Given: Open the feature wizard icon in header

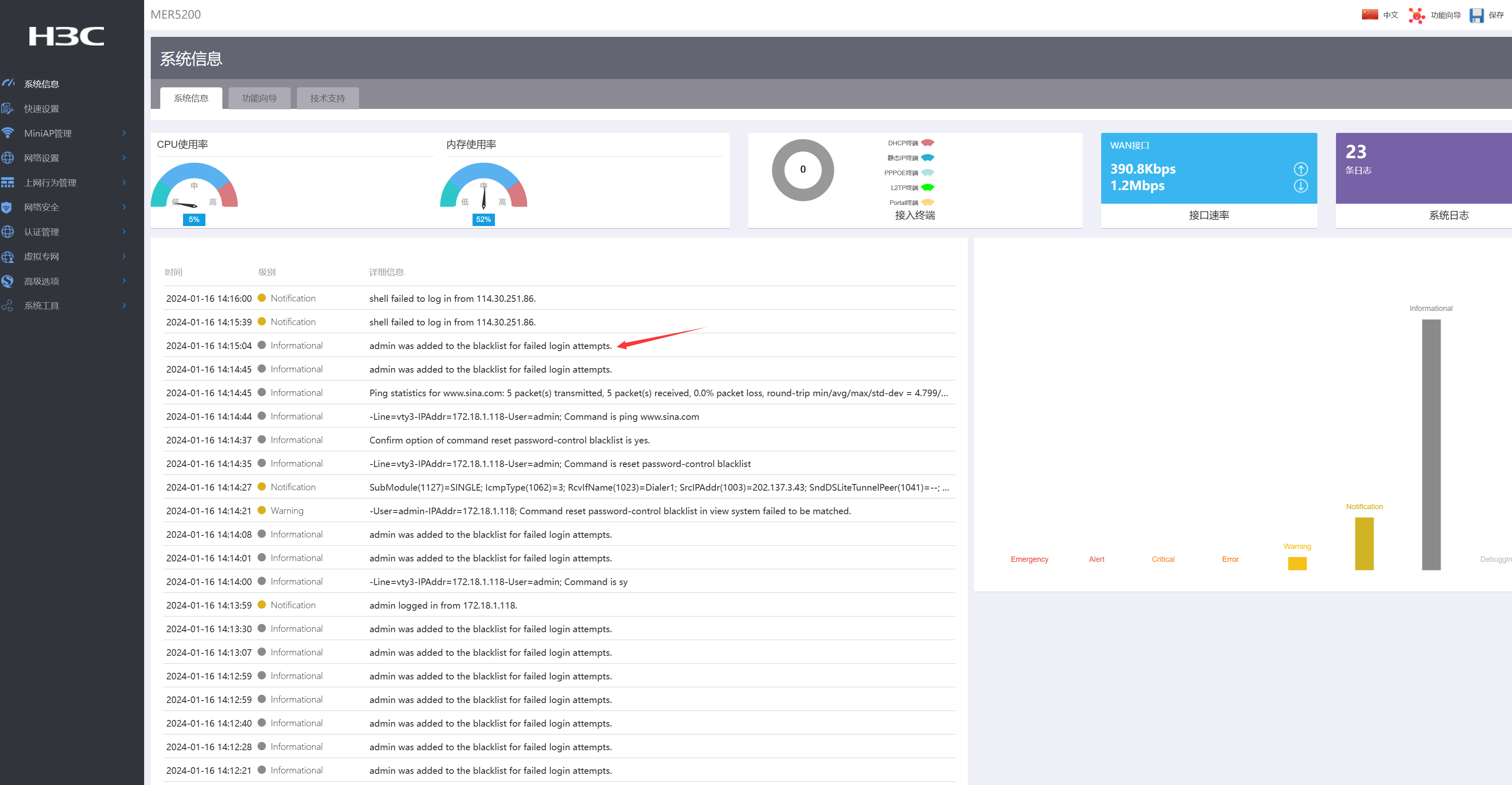Looking at the screenshot, I should (1416, 15).
